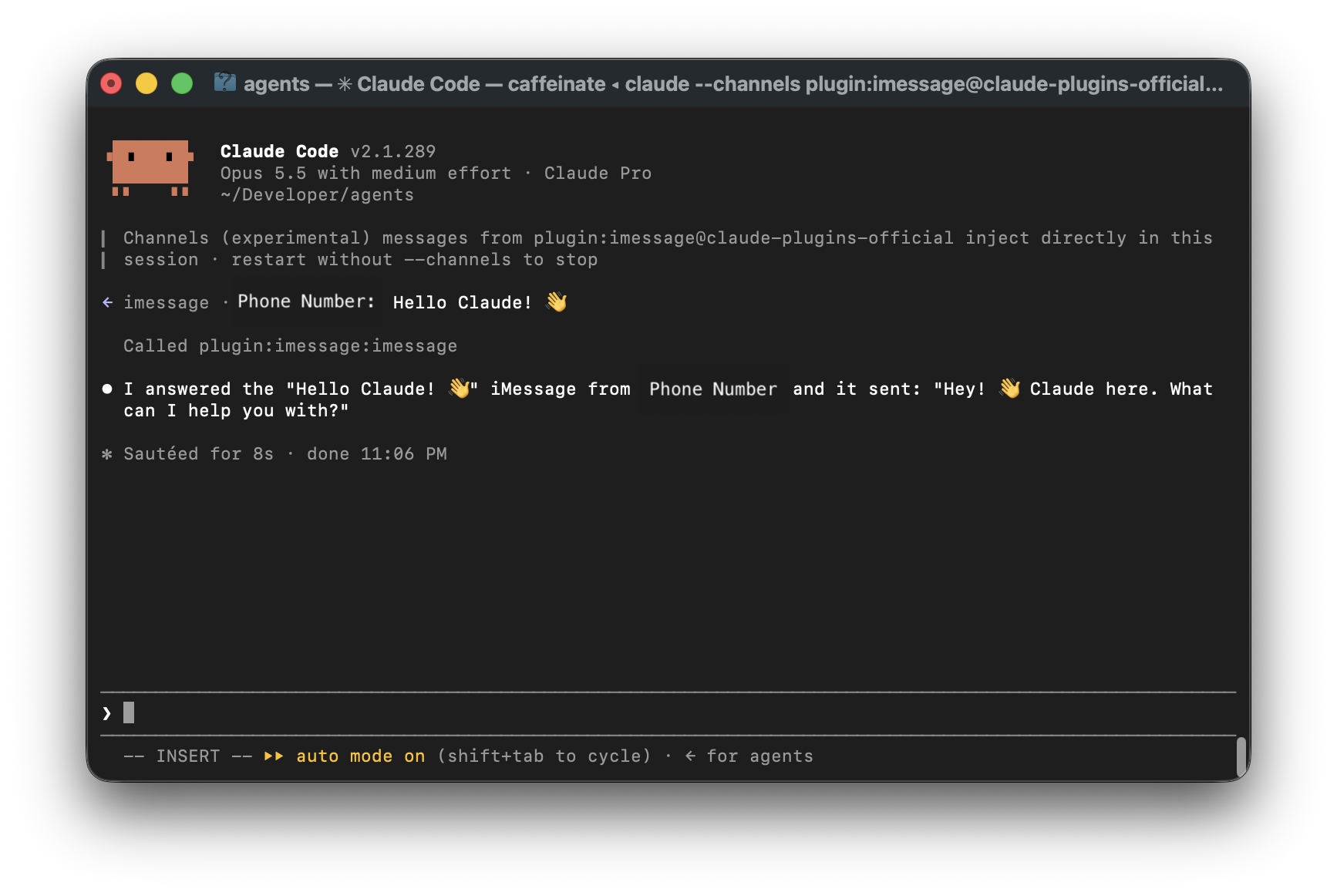Click the prompt chevron in the input line
1337x896 pixels.
click(x=106, y=713)
